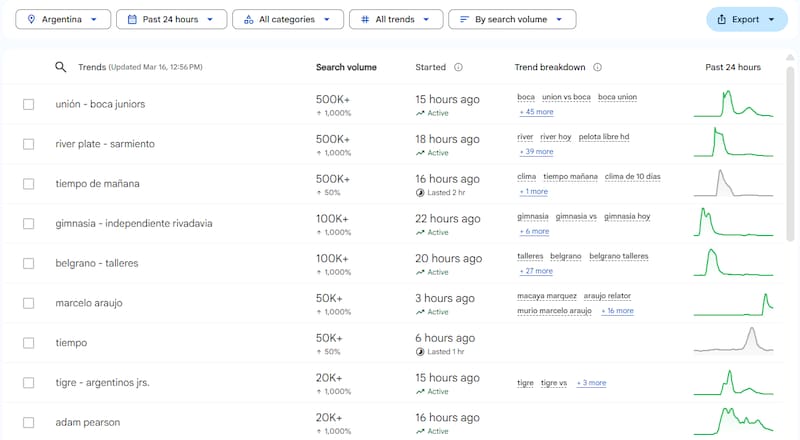Click the Past 24 hours column header
Image resolution: width=800 pixels, height=440 pixels.
tap(733, 67)
